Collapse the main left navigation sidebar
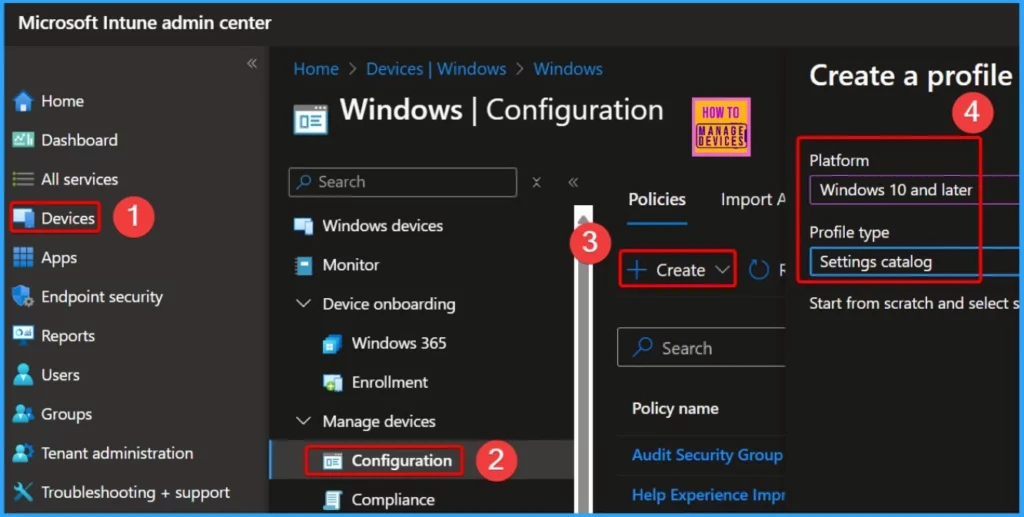 (251, 63)
